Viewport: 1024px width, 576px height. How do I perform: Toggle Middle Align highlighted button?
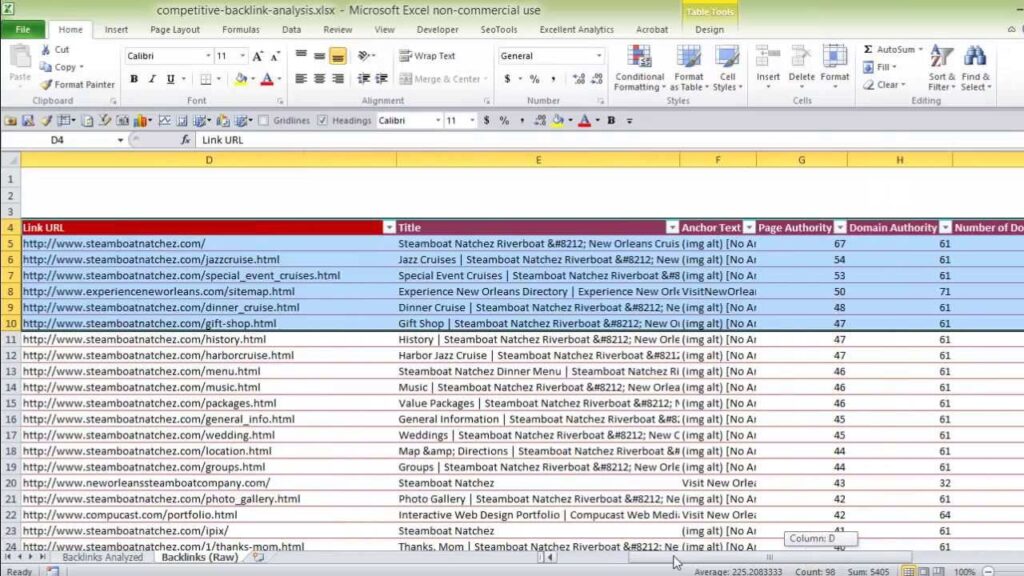pos(338,56)
